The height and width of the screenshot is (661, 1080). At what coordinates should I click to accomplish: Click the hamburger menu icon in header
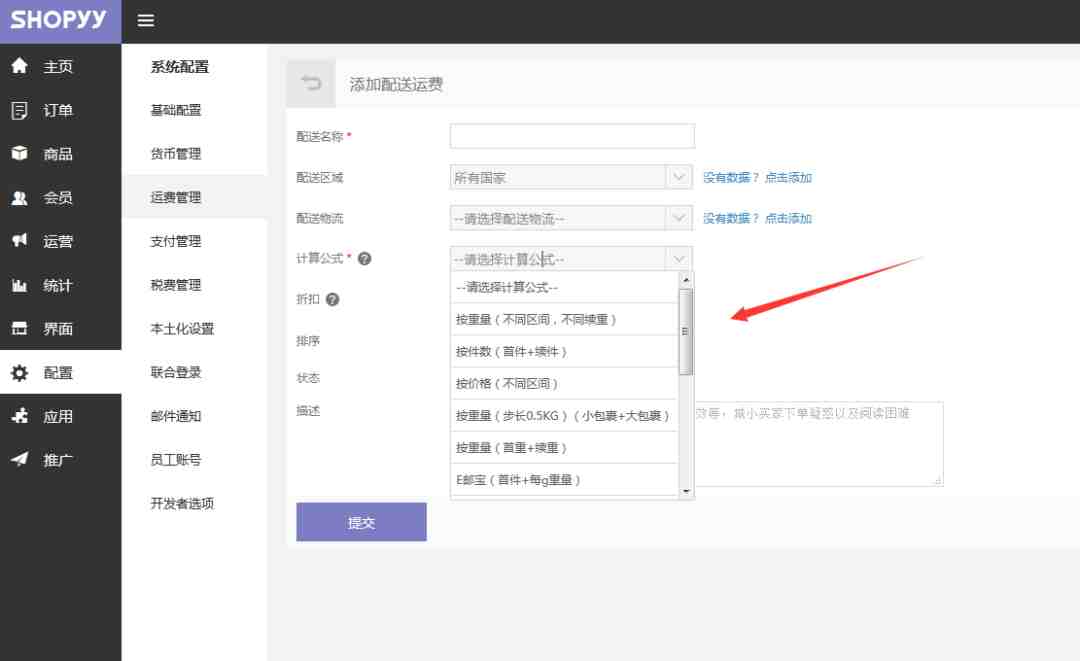click(x=146, y=21)
